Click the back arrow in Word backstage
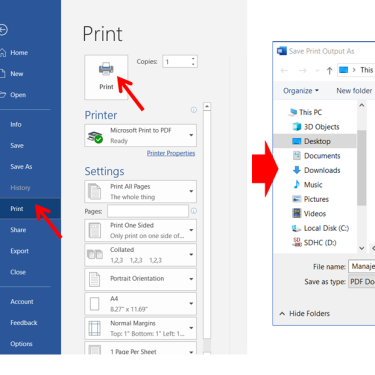This screenshot has height=375, width=375. [x=3, y=30]
